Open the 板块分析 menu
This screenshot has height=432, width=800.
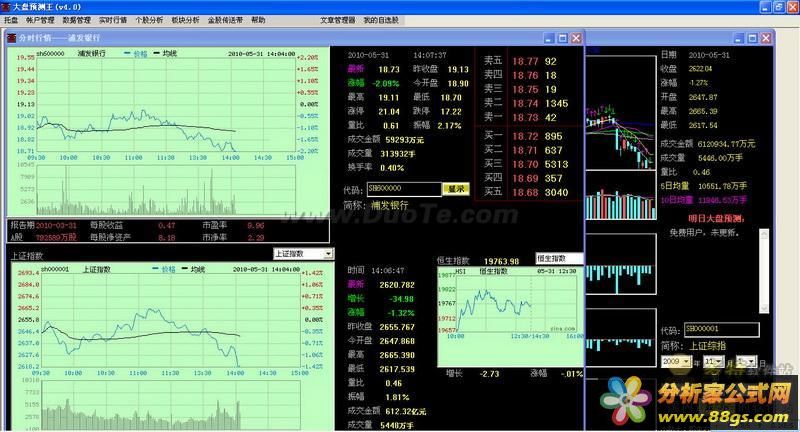click(185, 20)
